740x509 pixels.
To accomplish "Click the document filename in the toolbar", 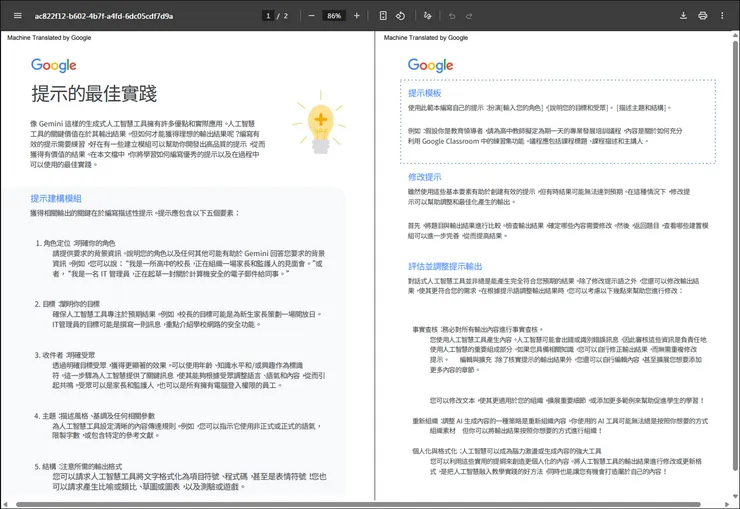I will (x=104, y=16).
